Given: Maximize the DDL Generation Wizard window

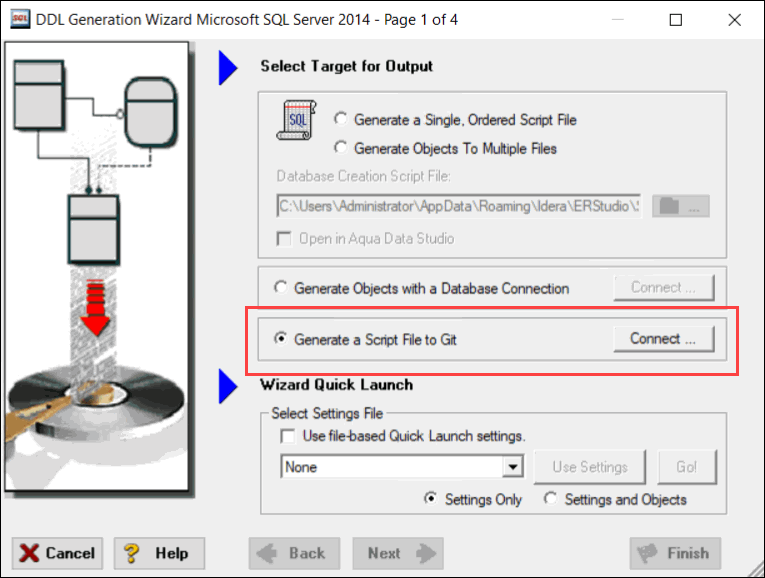Looking at the screenshot, I should click(x=676, y=20).
